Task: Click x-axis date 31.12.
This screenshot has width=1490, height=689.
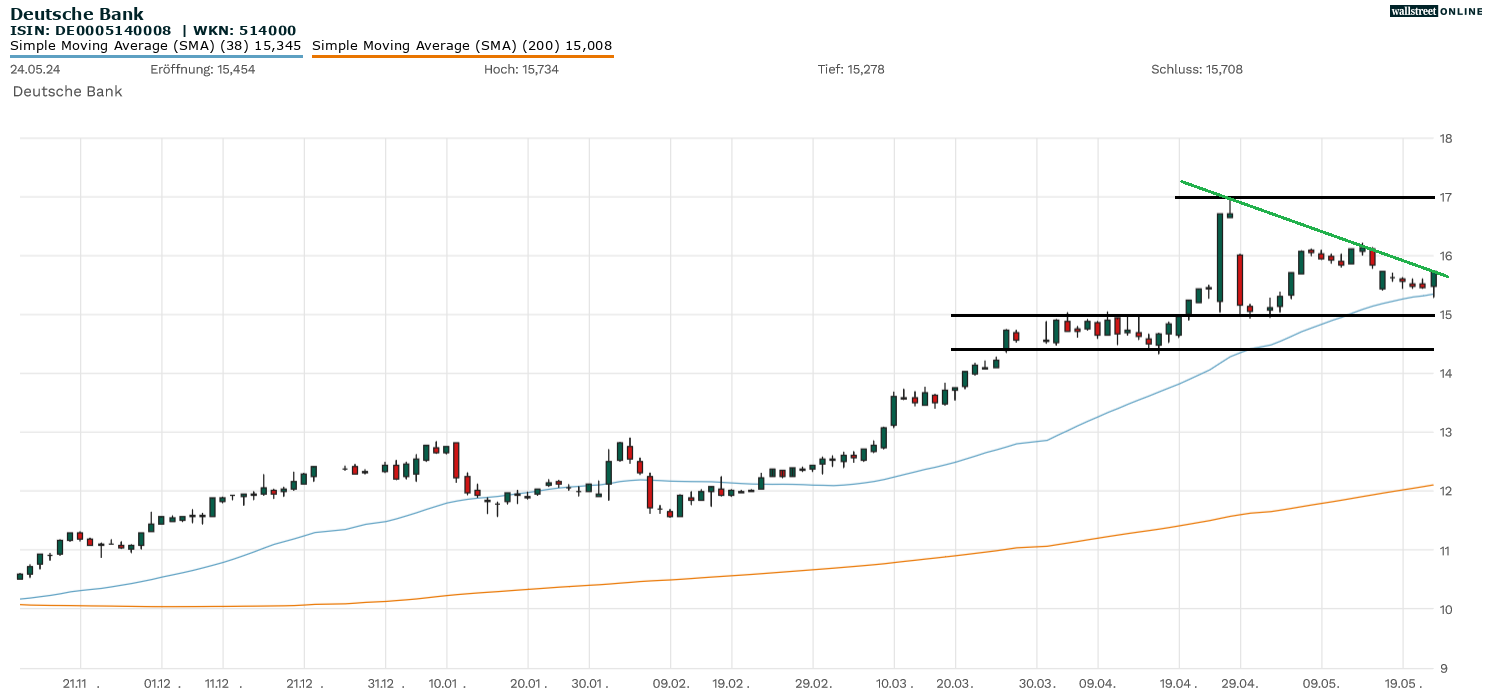Action: [x=385, y=683]
